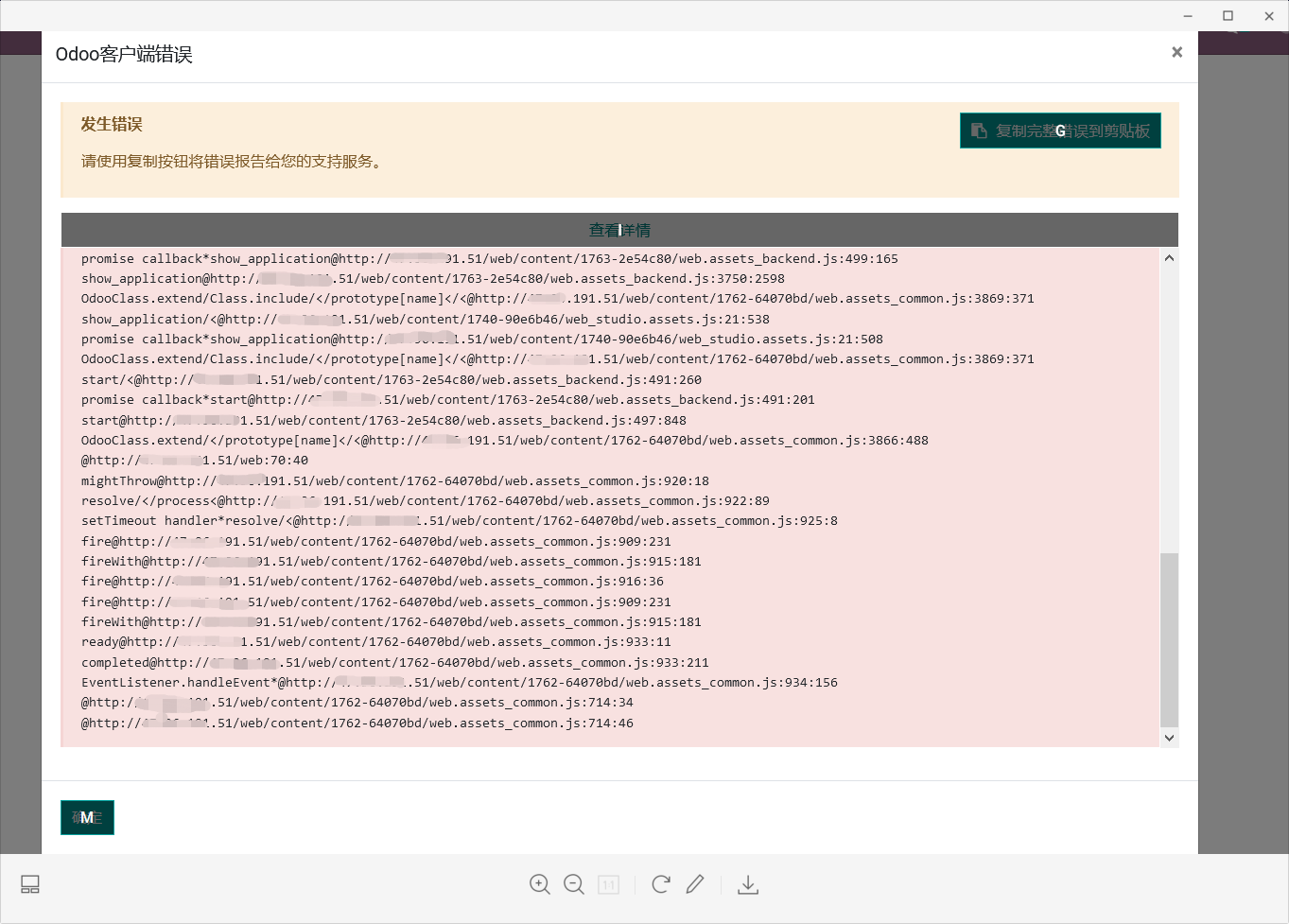This screenshot has height=924, width=1289.
Task: Open the layout panel icon at bottom left
Action: (29, 884)
